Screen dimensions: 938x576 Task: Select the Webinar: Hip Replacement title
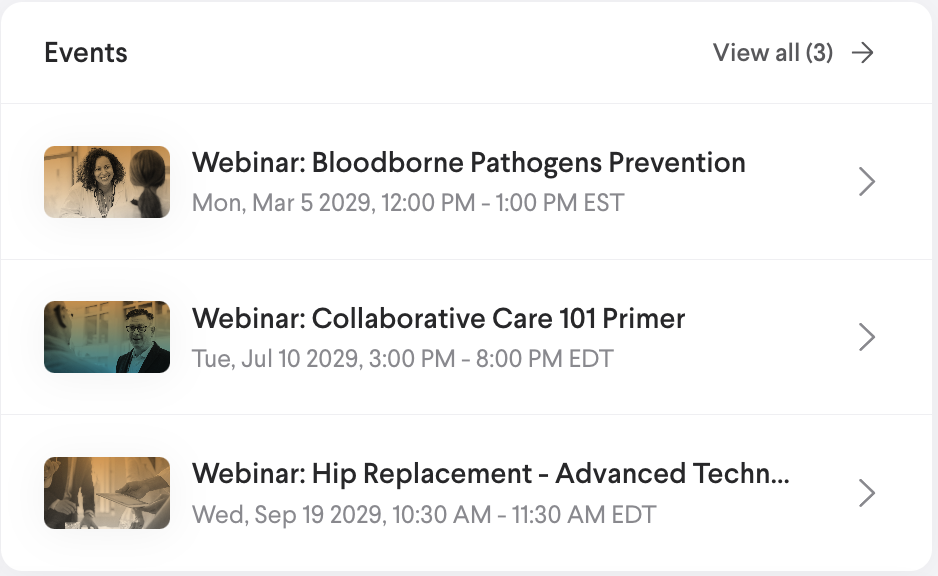point(490,473)
